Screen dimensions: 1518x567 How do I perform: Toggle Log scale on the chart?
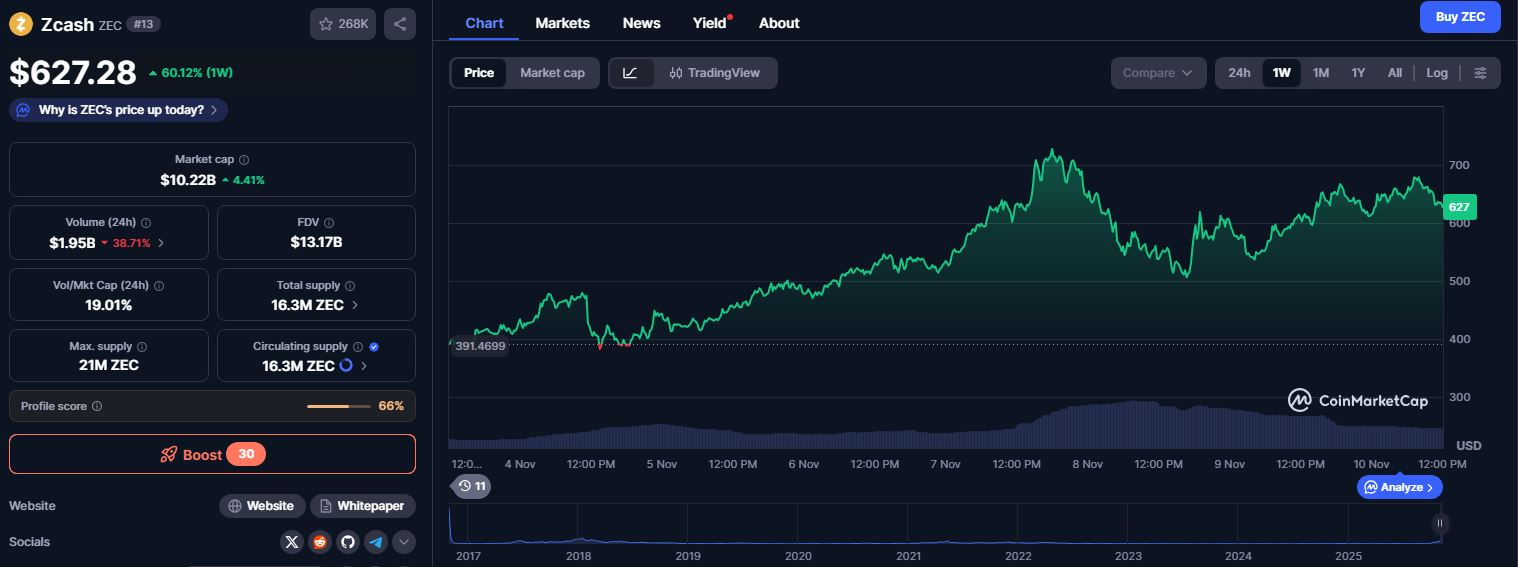pos(1437,73)
